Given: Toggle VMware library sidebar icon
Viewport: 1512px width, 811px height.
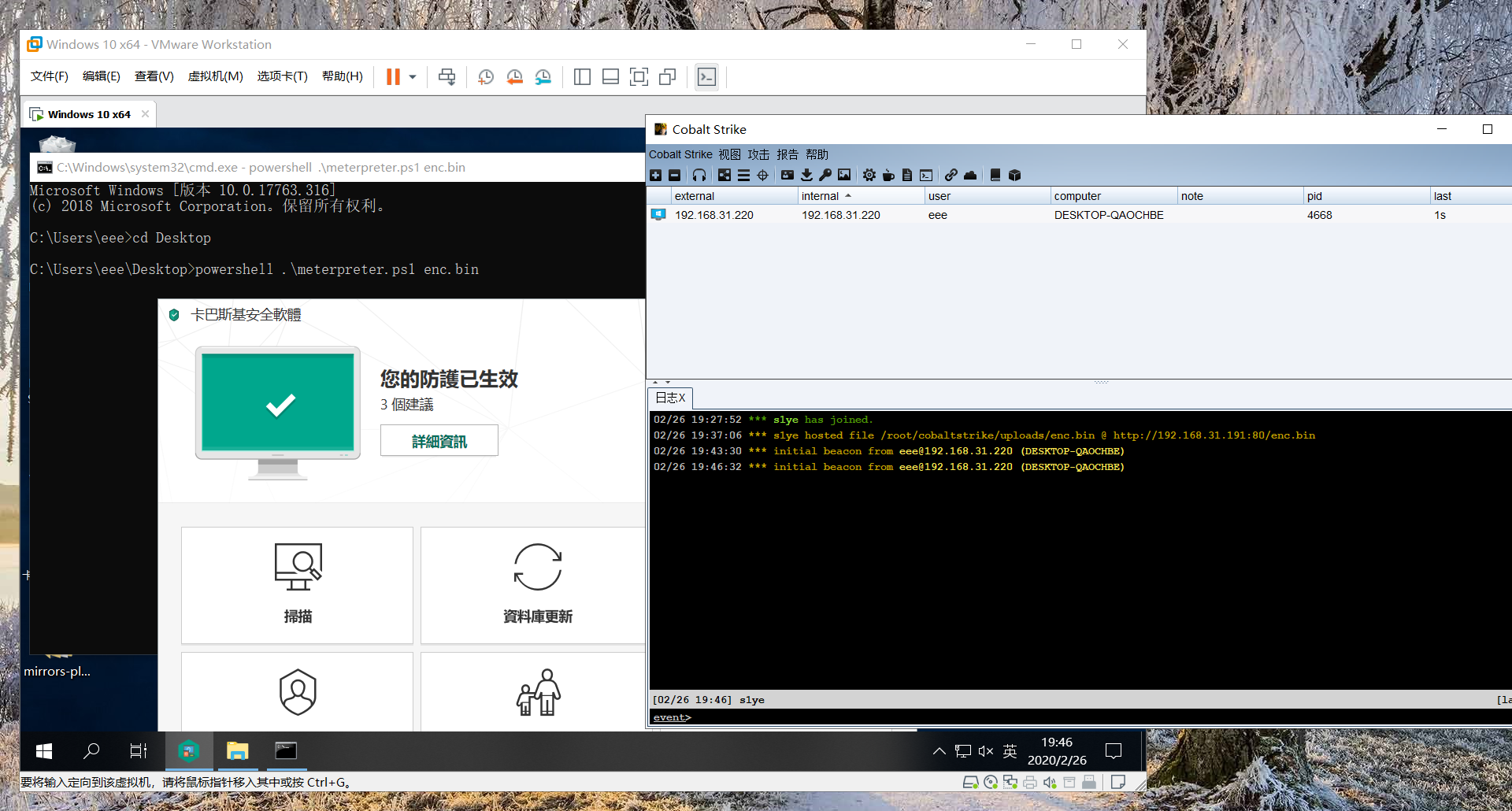Looking at the screenshot, I should coord(582,76).
